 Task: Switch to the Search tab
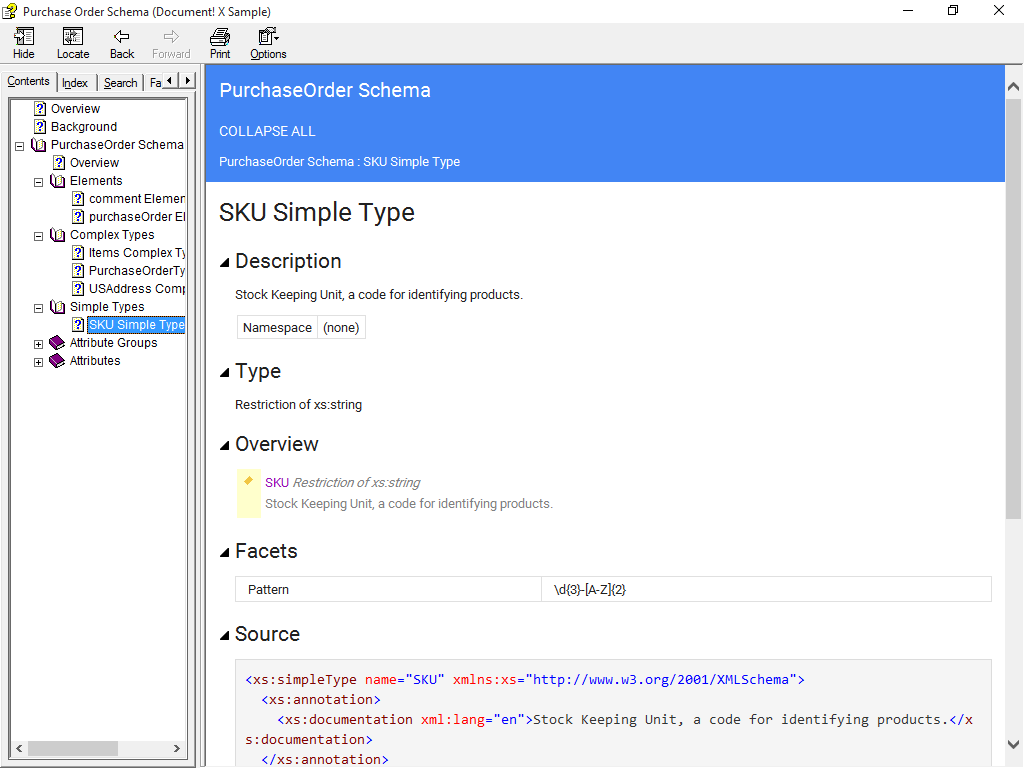(x=121, y=83)
